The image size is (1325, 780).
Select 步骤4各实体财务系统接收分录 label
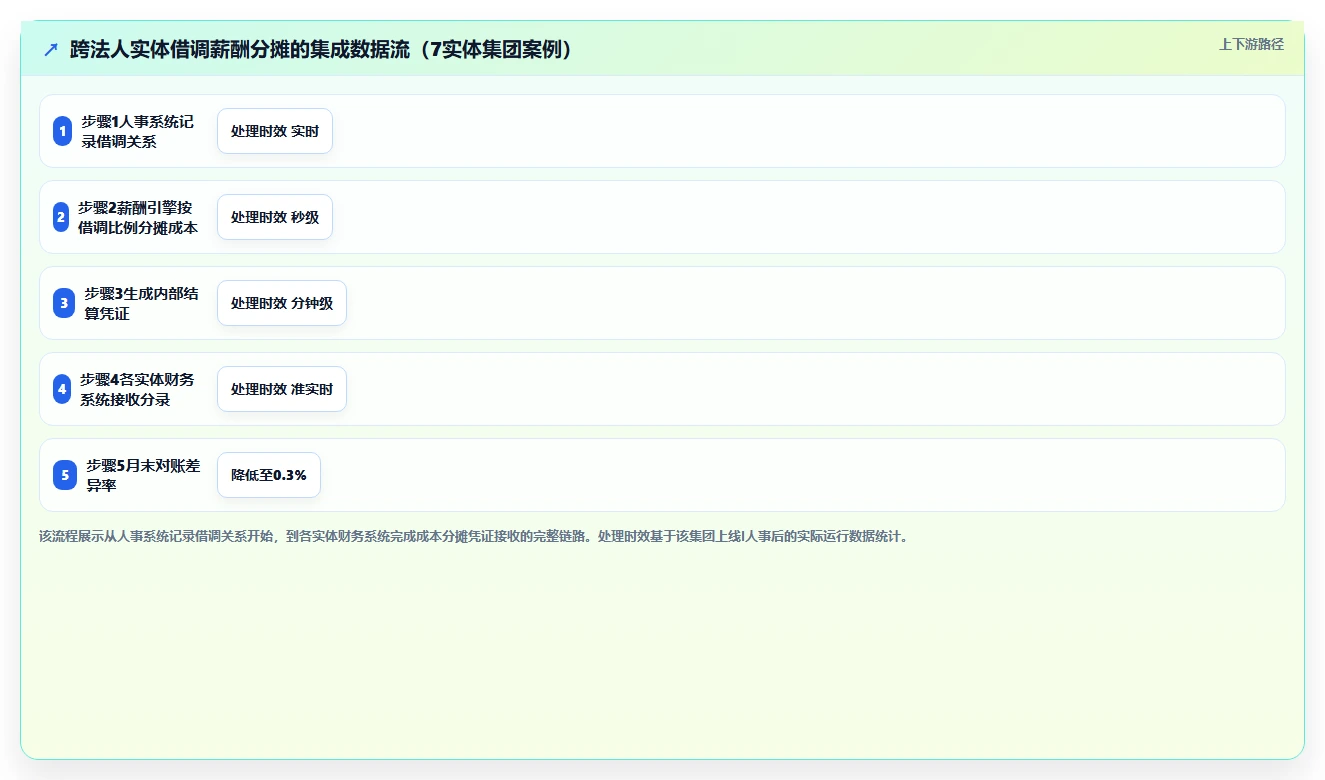tap(138, 389)
